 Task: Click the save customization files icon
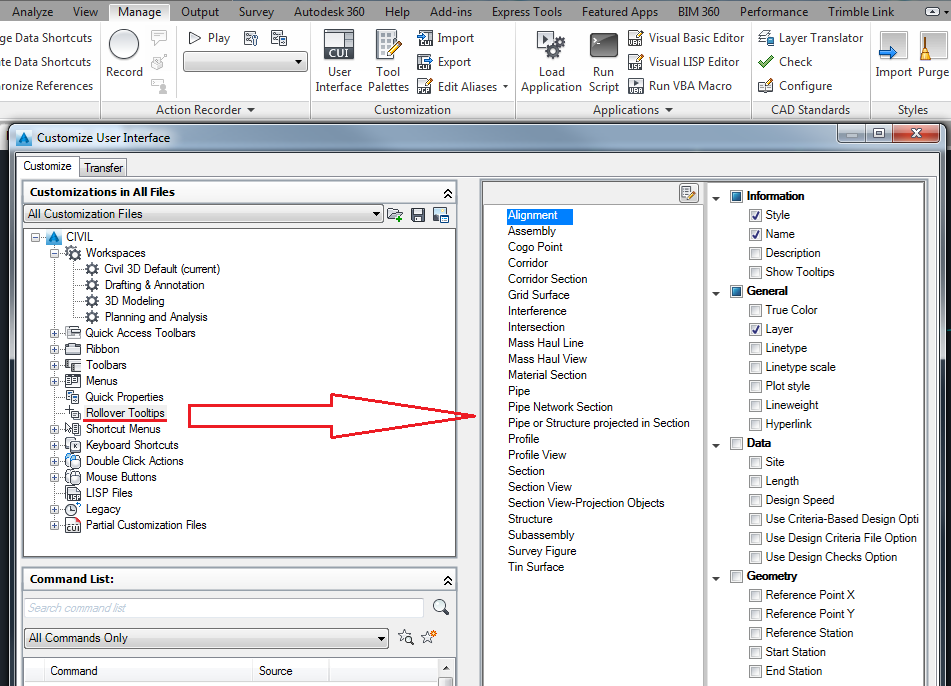[x=418, y=214]
